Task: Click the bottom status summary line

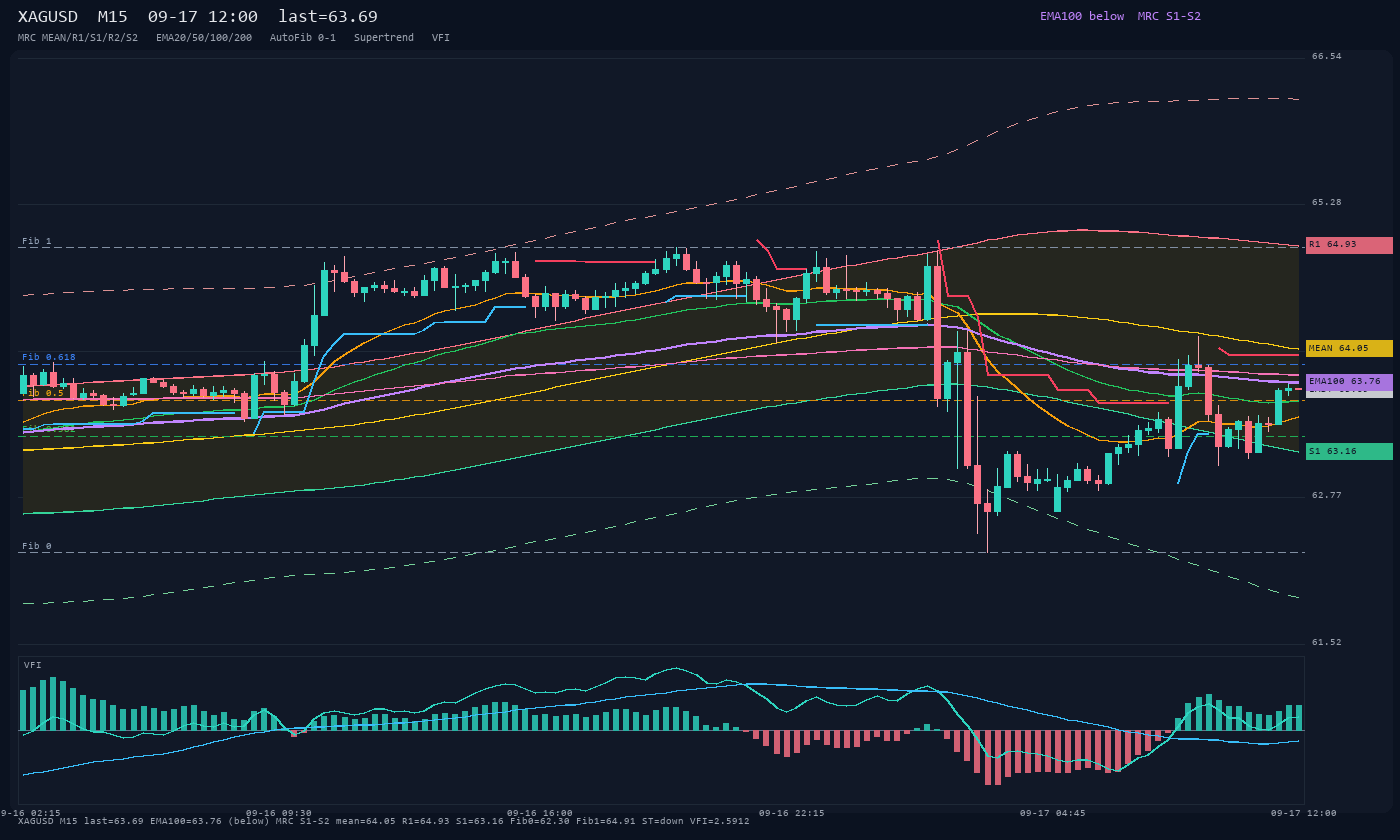Action: pyautogui.click(x=384, y=821)
